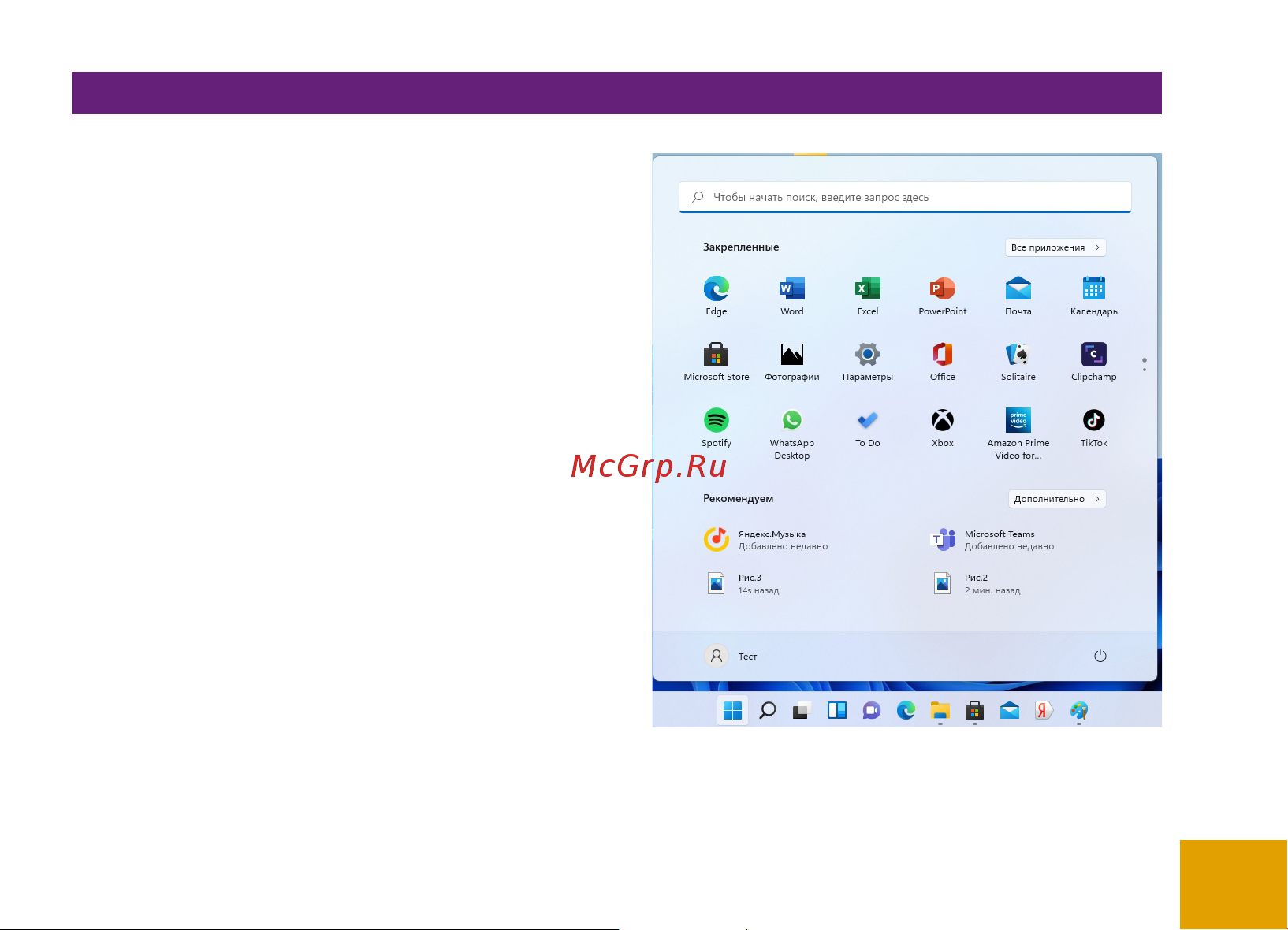The image size is (1288, 930).
Task: Launch TikTok from pinned apps
Action: (1094, 428)
